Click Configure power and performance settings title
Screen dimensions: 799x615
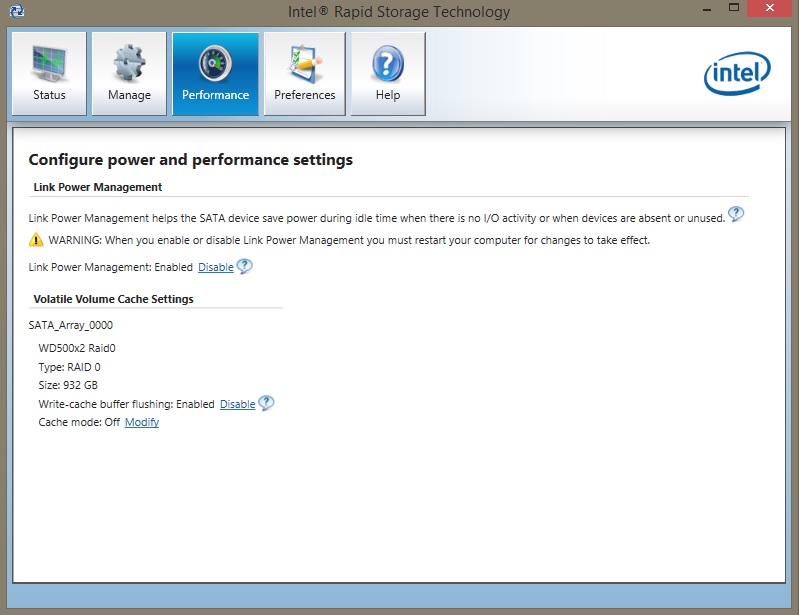[x=191, y=160]
